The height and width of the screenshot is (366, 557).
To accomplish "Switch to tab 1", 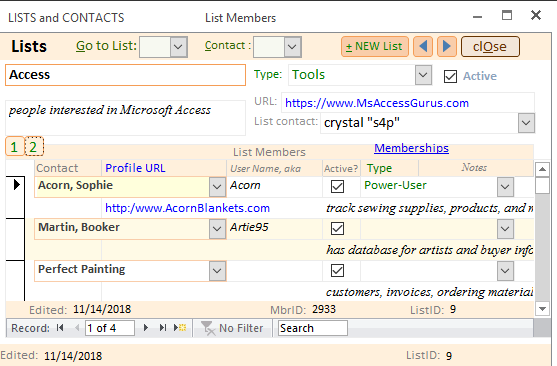I will pos(15,146).
